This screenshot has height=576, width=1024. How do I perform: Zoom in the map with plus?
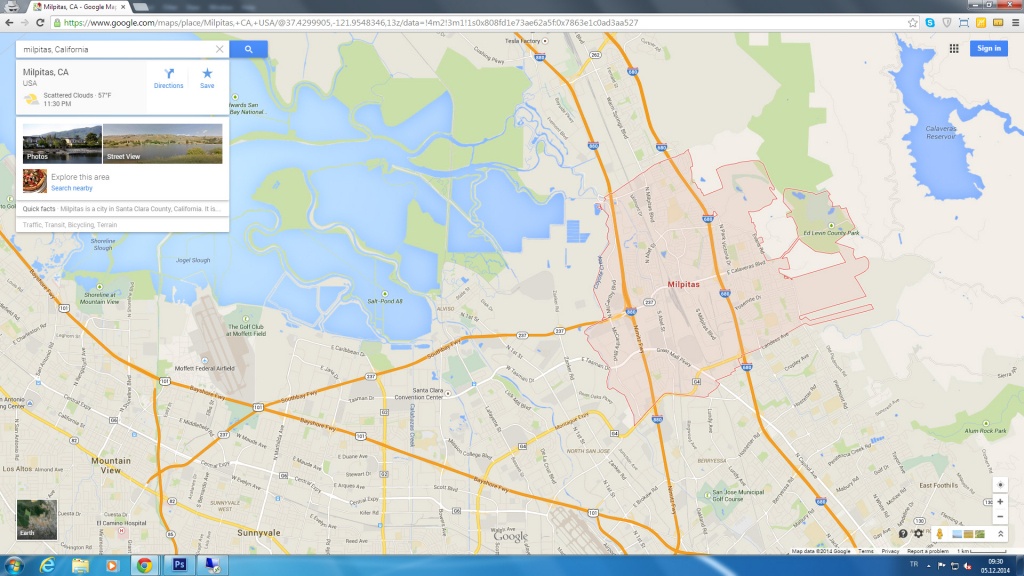[1000, 501]
